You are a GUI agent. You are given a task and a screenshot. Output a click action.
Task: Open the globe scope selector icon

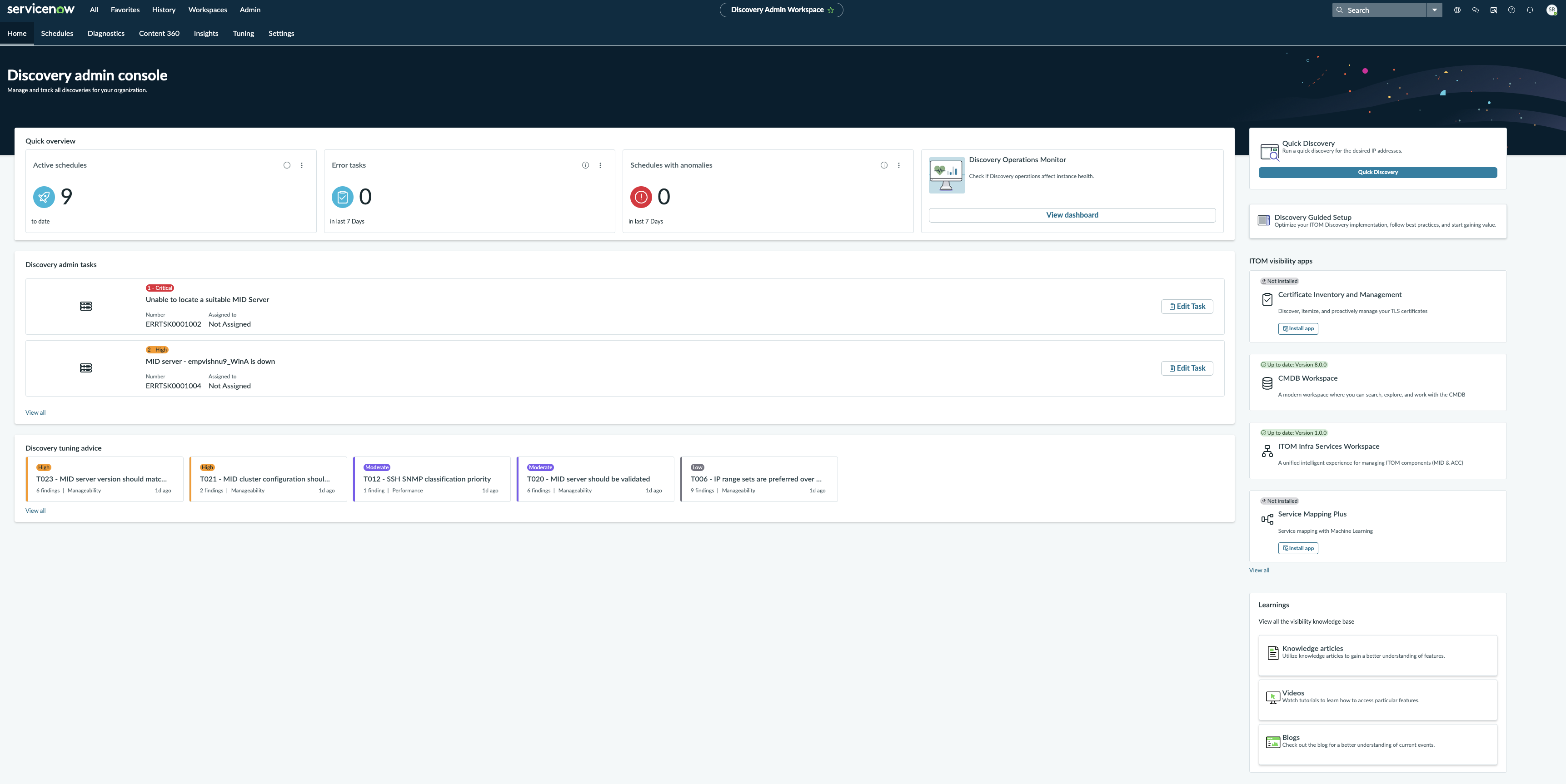pos(1457,10)
